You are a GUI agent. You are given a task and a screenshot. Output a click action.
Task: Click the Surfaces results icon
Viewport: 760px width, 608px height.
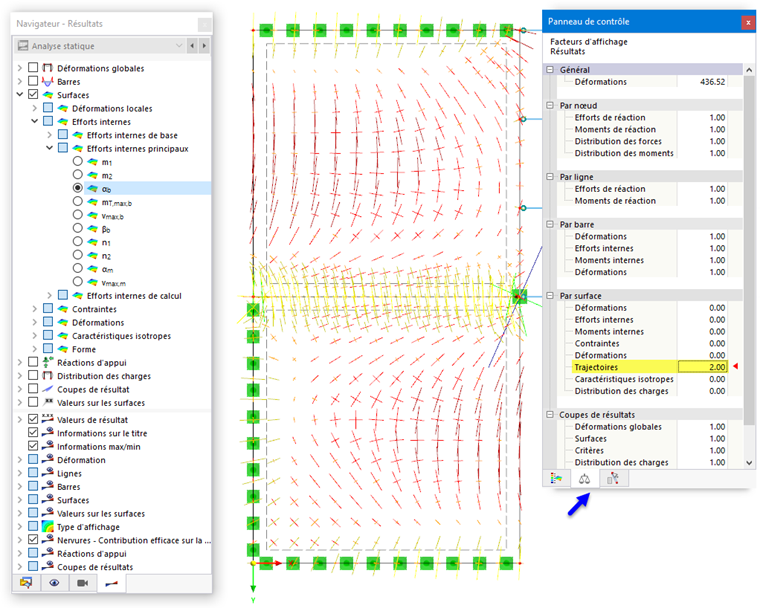click(x=48, y=95)
